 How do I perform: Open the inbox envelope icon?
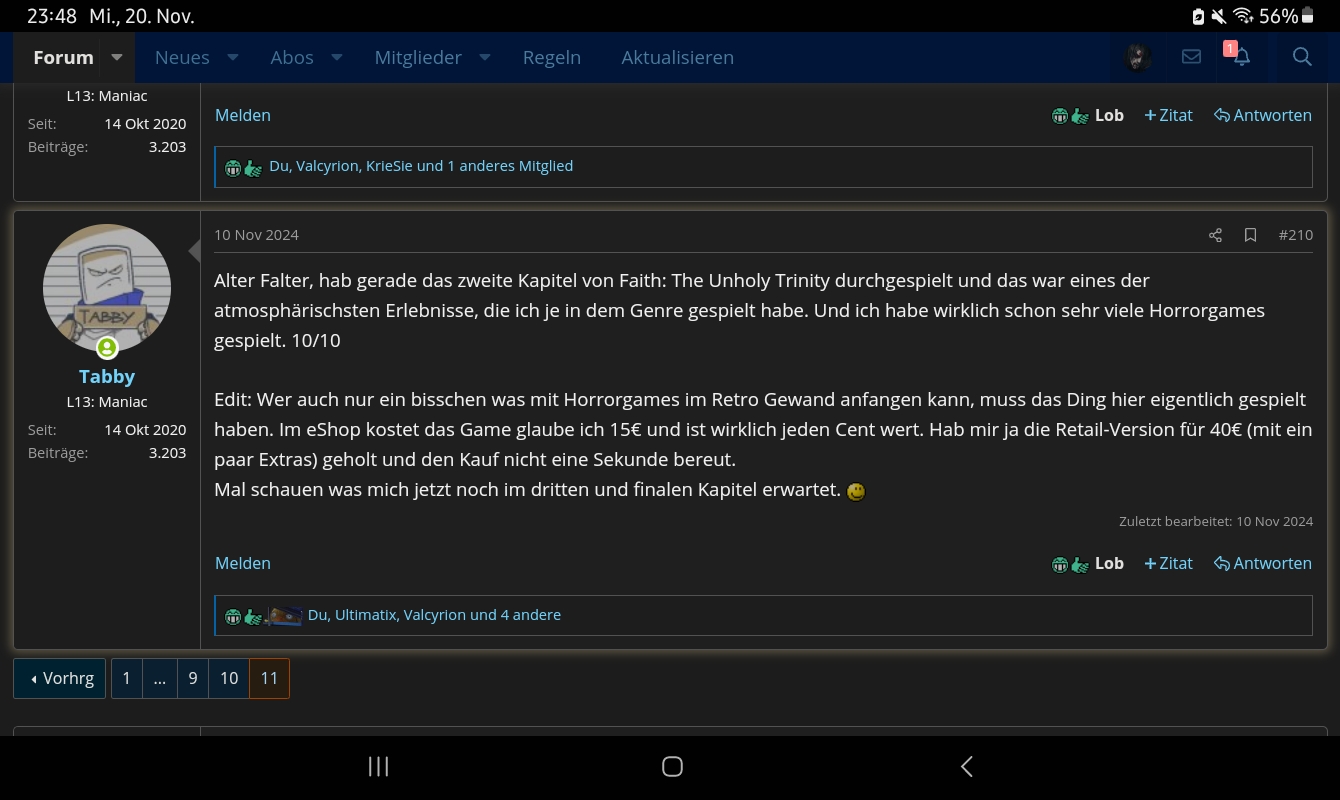tap(1191, 57)
